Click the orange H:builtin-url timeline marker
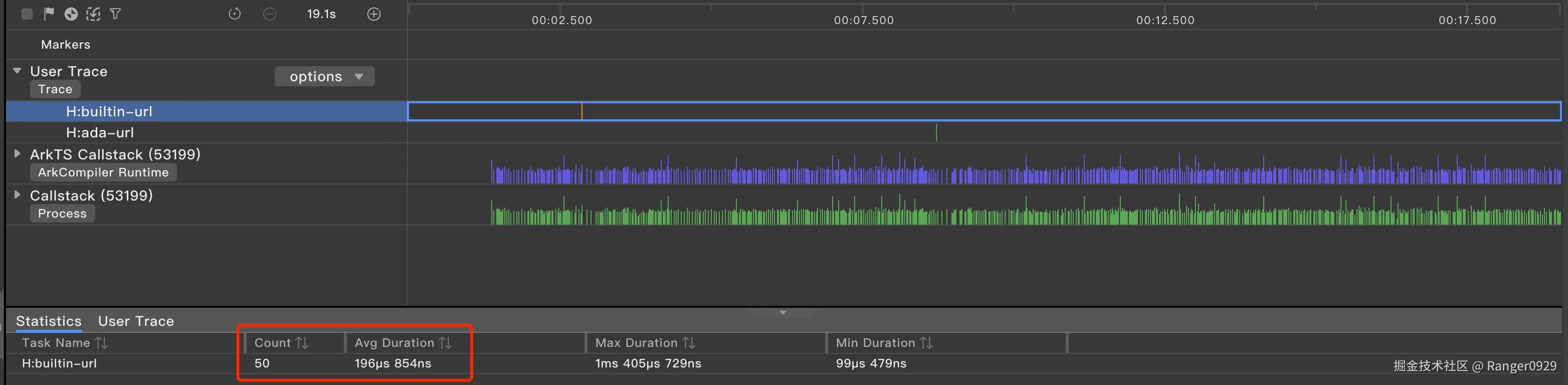The height and width of the screenshot is (385, 1568). [582, 111]
